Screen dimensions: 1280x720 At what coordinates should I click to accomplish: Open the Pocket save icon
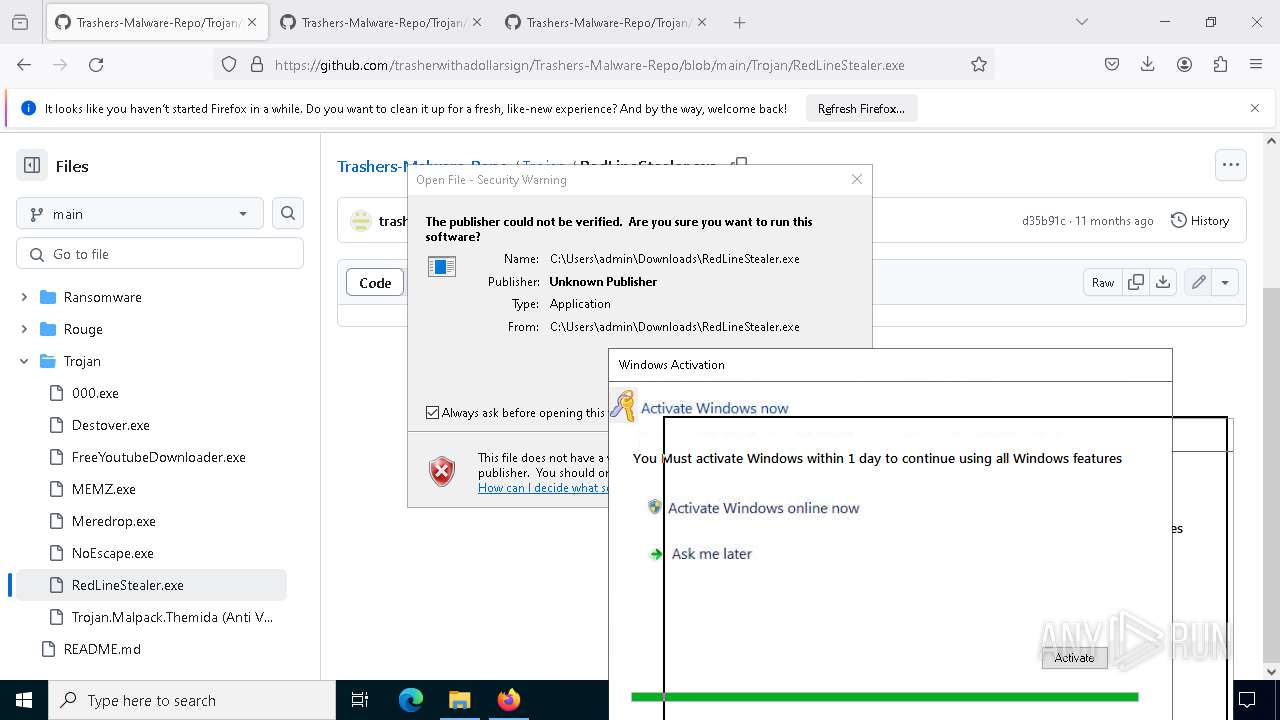click(1112, 64)
